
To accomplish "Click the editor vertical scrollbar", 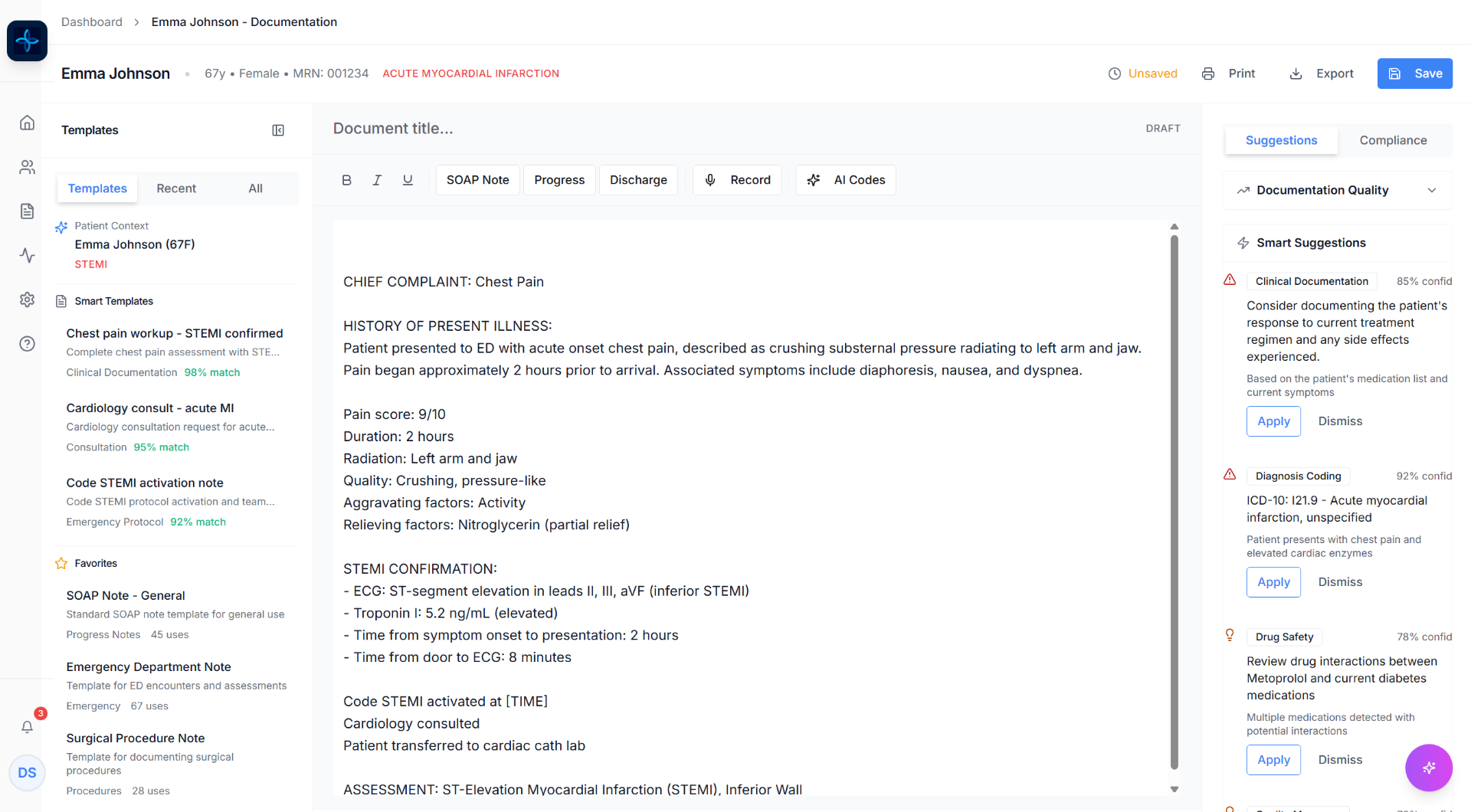I will 1174,502.
